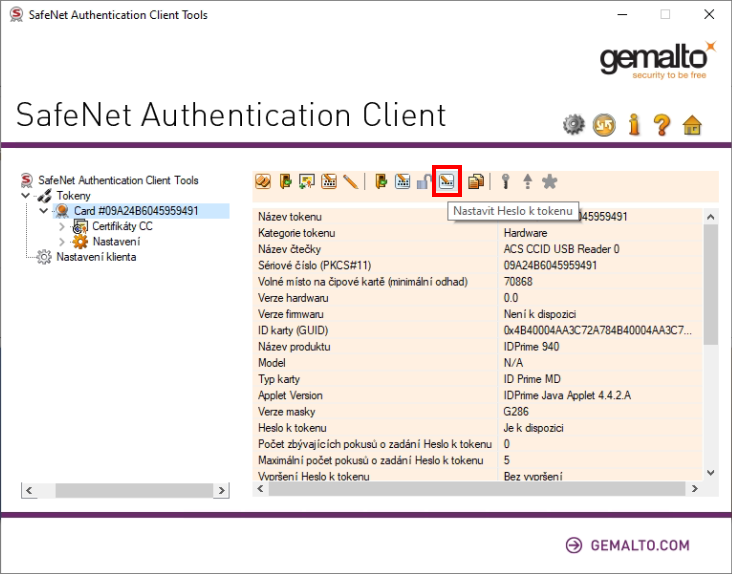The image size is (732, 574).
Task: Click the 'Není k dispozici' firmware value
Action: pos(540,314)
